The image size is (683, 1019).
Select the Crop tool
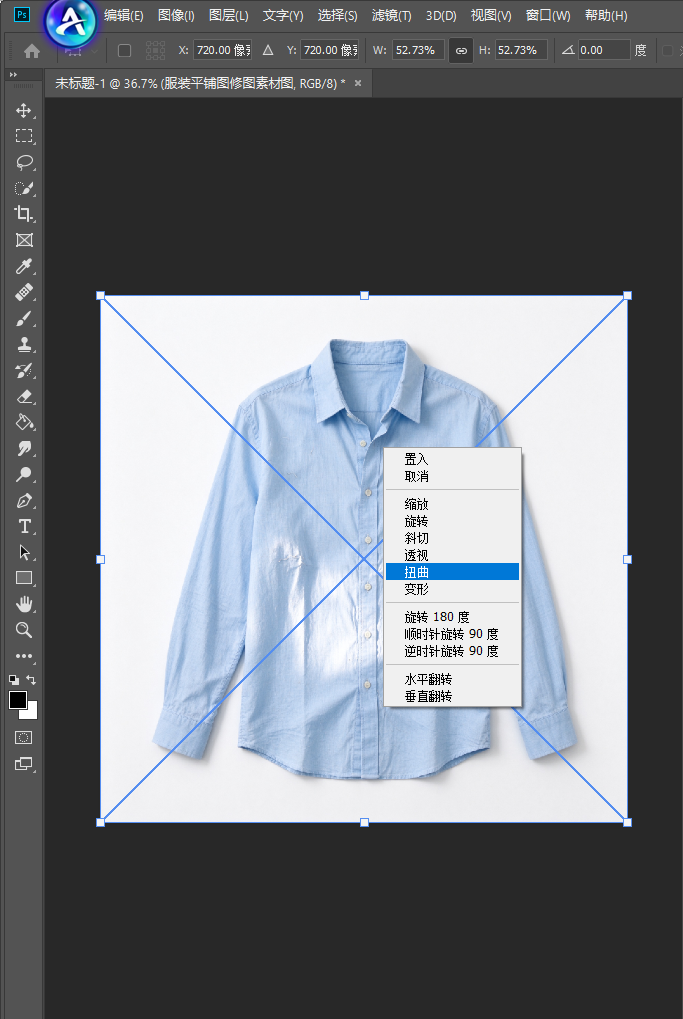24,214
